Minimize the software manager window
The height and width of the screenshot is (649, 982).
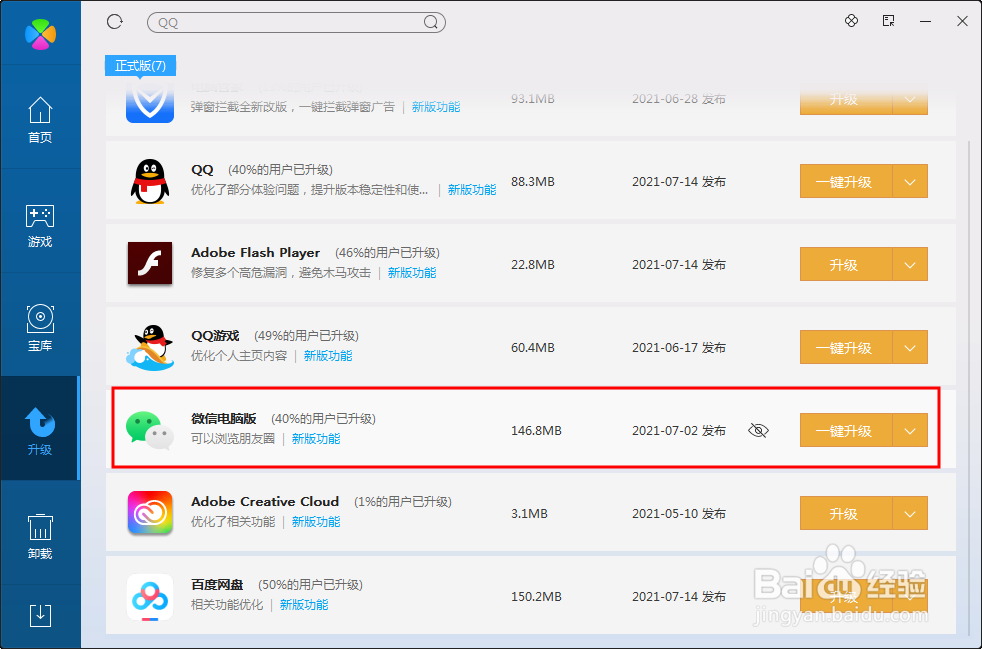tap(926, 21)
